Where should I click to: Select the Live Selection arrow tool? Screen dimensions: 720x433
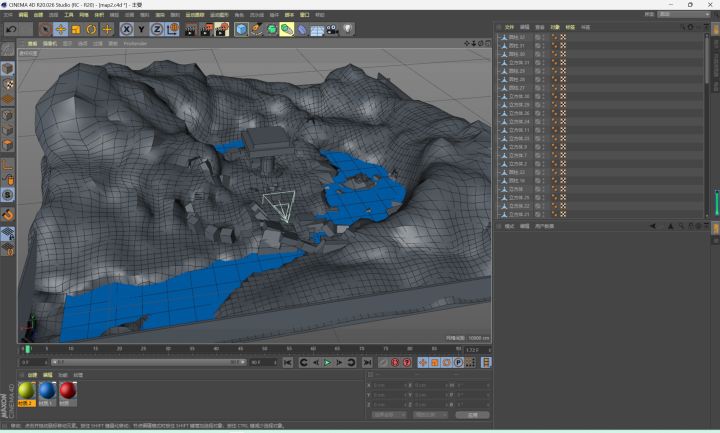45,29
